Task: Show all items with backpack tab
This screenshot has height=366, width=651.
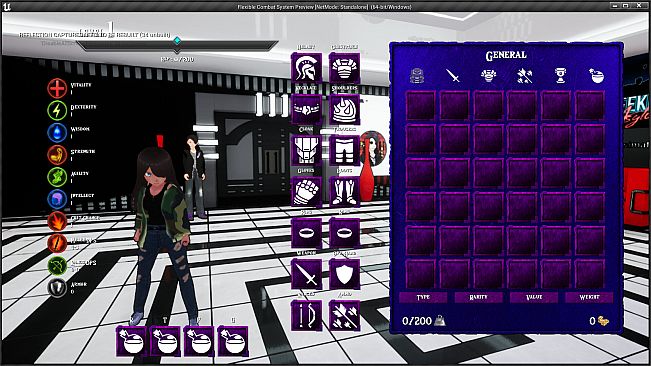Action: click(x=417, y=76)
